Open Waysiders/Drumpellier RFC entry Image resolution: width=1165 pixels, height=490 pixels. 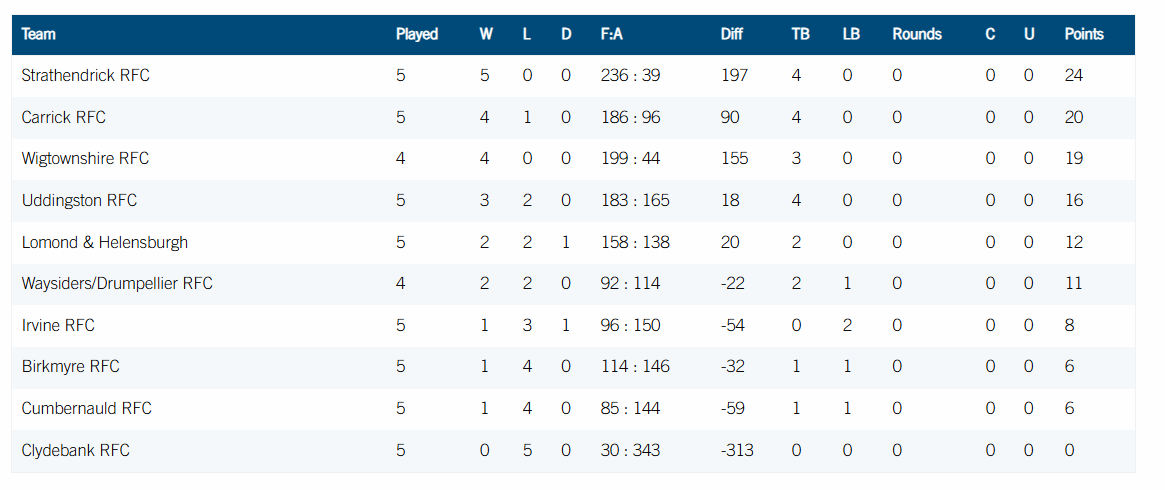pos(117,284)
